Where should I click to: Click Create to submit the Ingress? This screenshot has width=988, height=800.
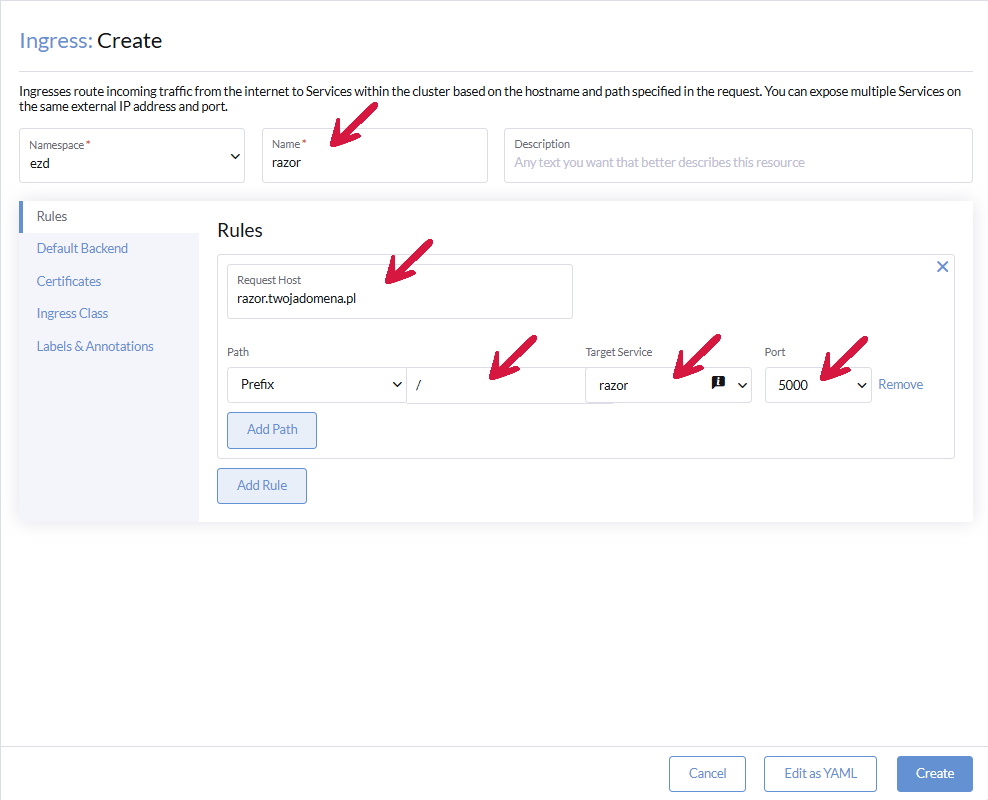[934, 773]
